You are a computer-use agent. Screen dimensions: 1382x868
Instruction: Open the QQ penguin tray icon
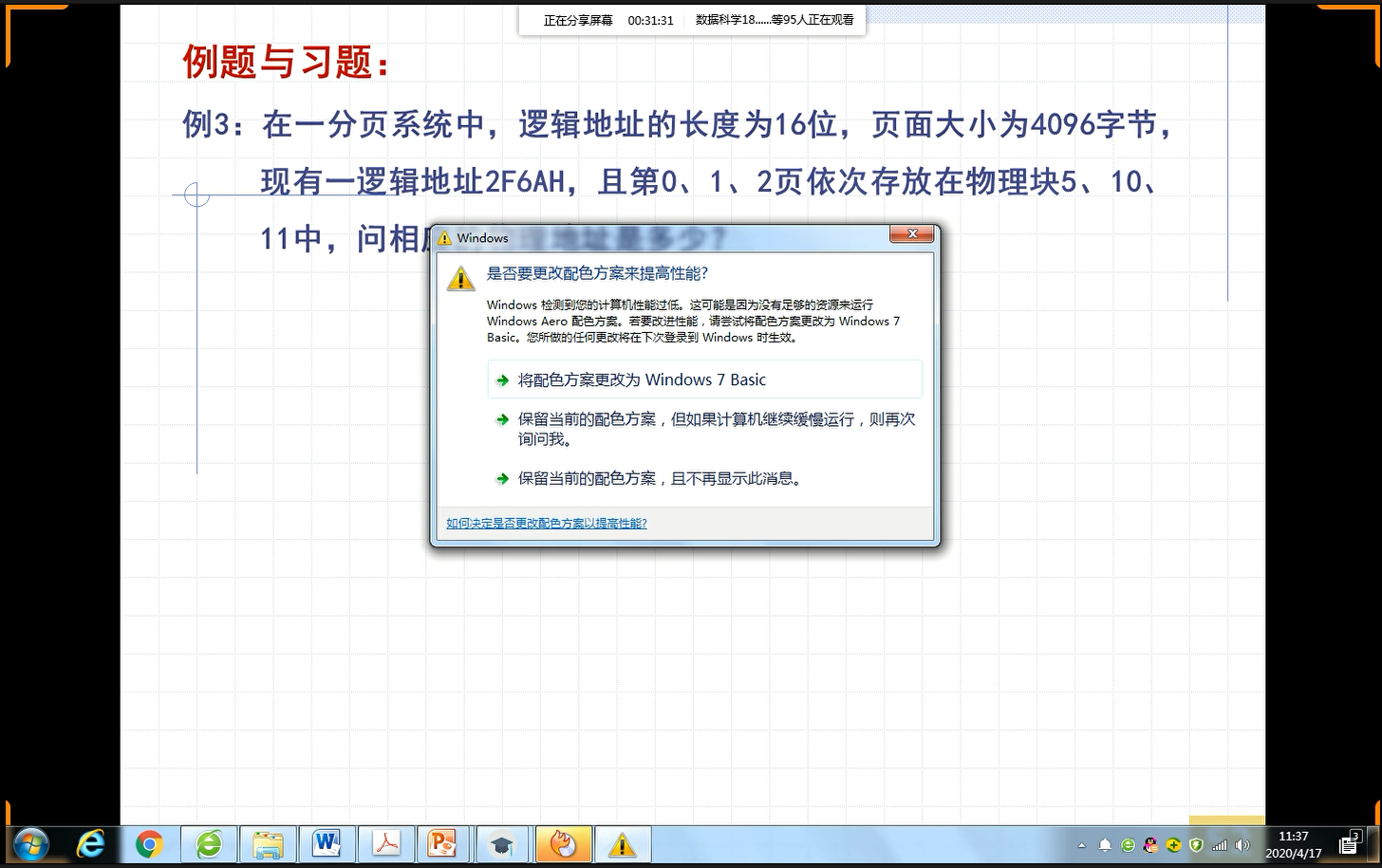pyautogui.click(x=1150, y=845)
